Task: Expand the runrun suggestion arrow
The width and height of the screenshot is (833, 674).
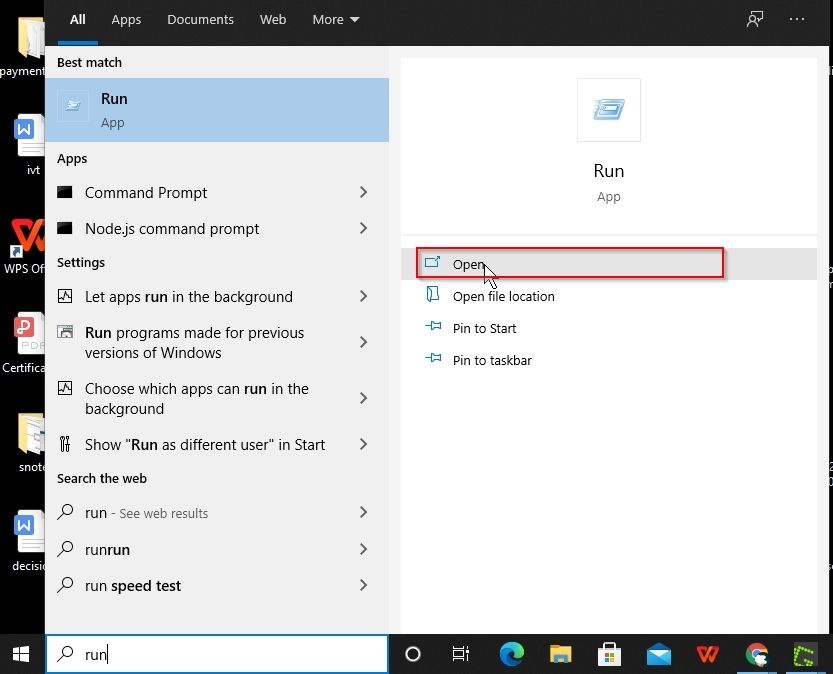Action: pos(363,549)
